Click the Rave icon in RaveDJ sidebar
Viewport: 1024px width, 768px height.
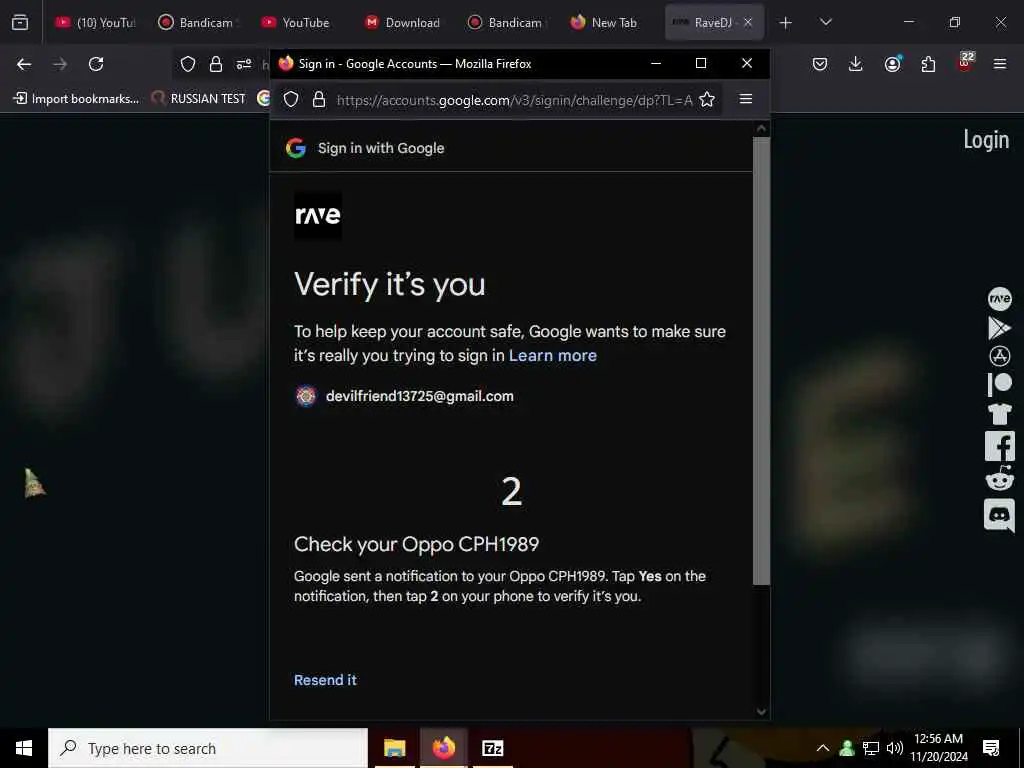point(1000,298)
